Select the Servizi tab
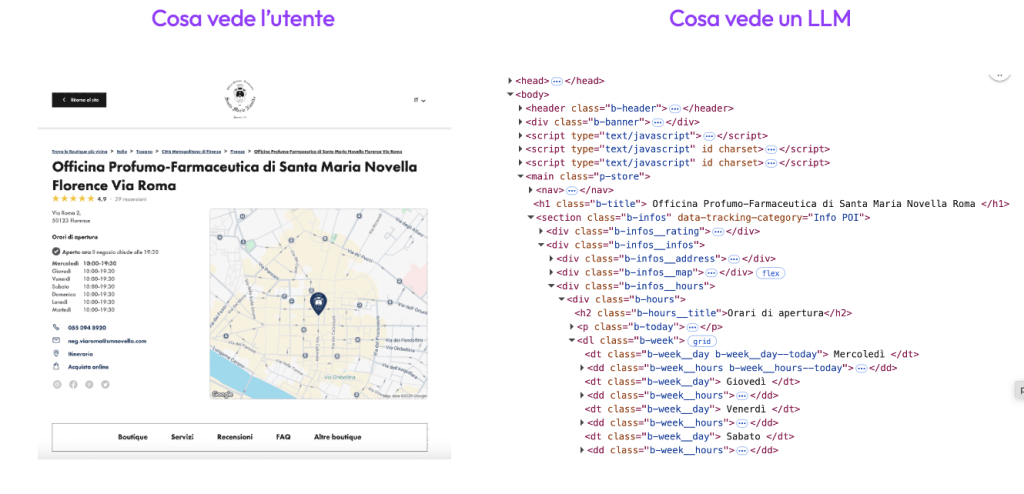1024x494 pixels. point(182,437)
